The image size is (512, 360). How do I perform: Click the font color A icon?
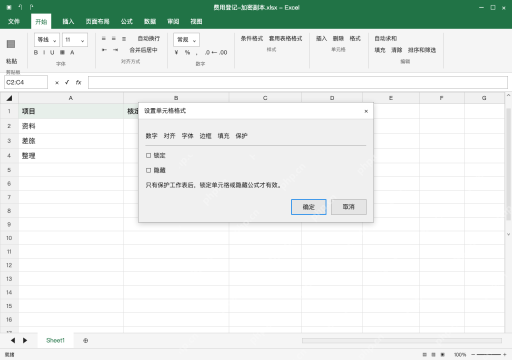tap(72, 52)
